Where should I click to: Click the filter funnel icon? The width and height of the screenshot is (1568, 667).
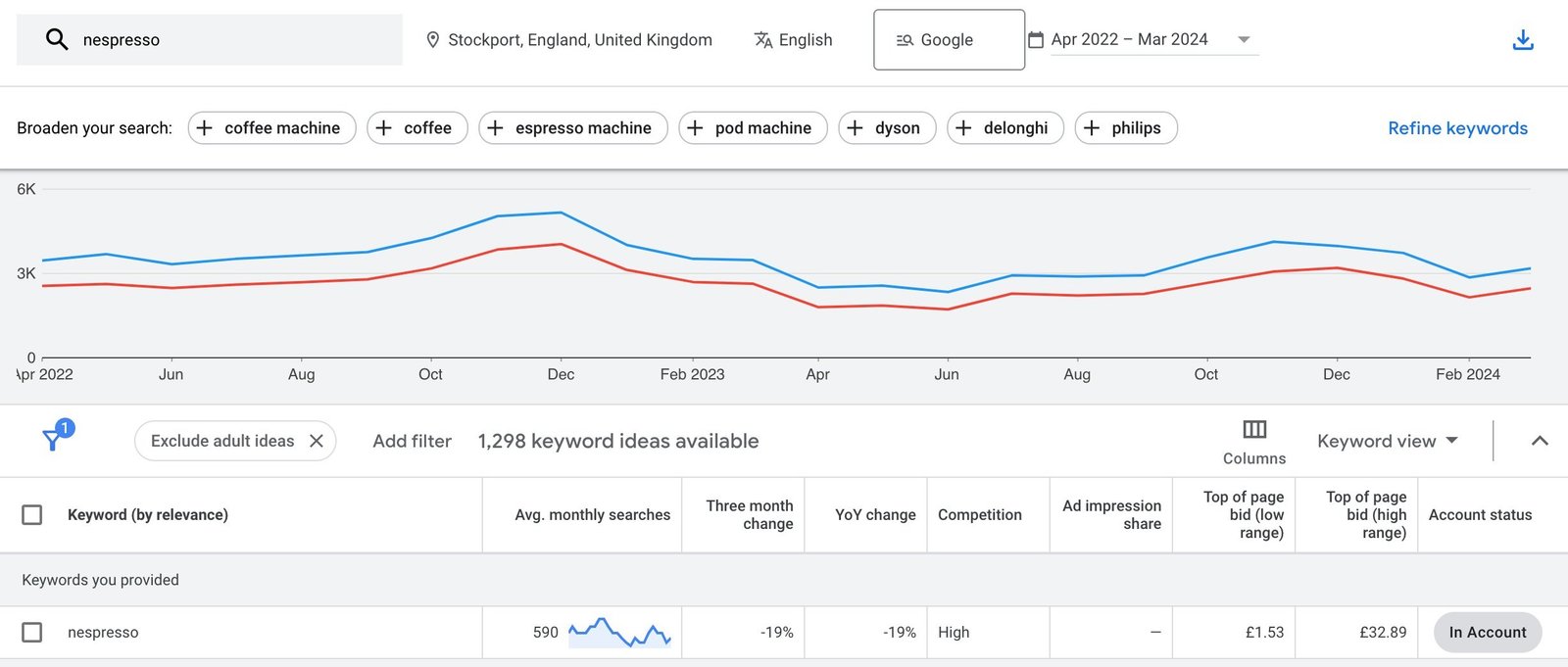tap(53, 440)
